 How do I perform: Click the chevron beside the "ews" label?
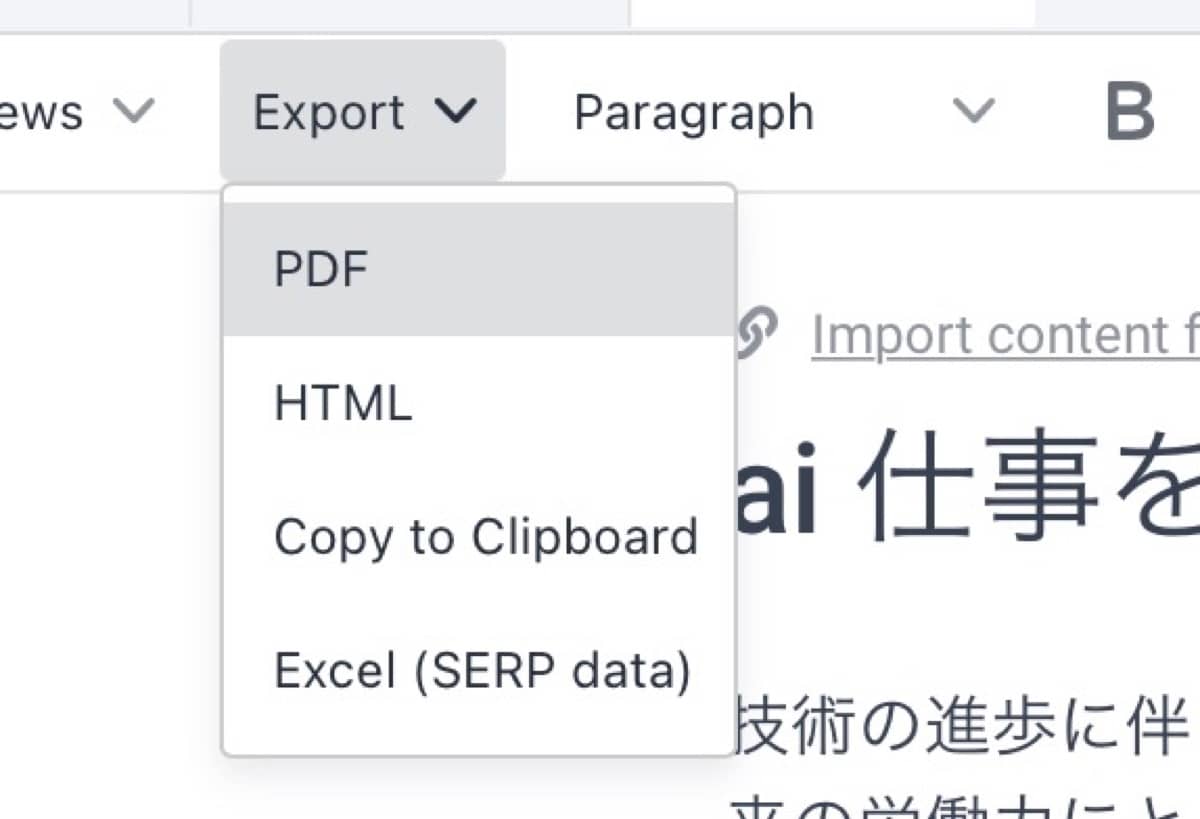[x=133, y=112]
